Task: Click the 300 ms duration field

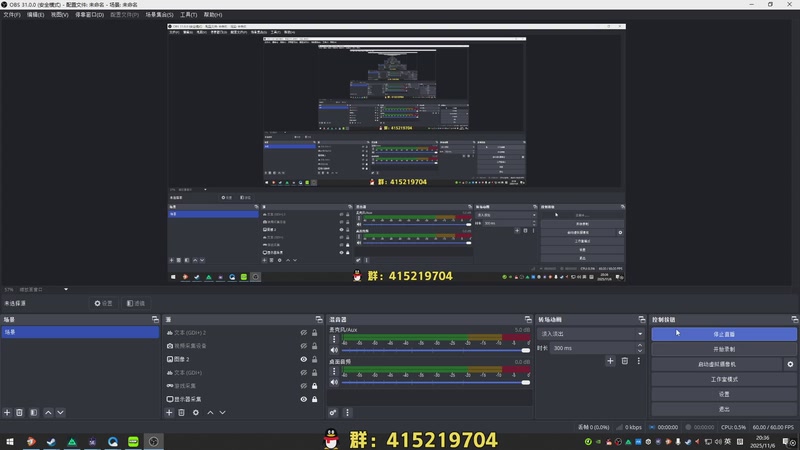Action: [593, 348]
